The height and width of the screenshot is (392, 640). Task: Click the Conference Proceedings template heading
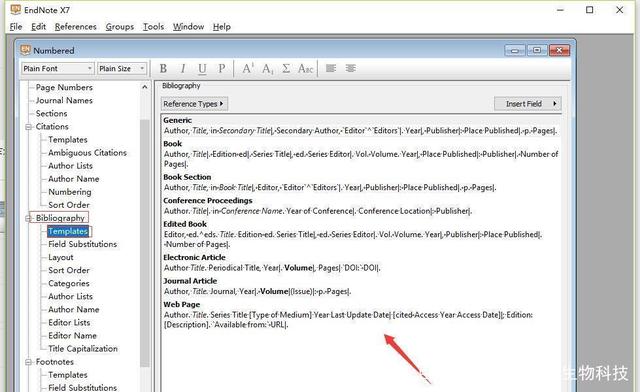click(x=208, y=200)
